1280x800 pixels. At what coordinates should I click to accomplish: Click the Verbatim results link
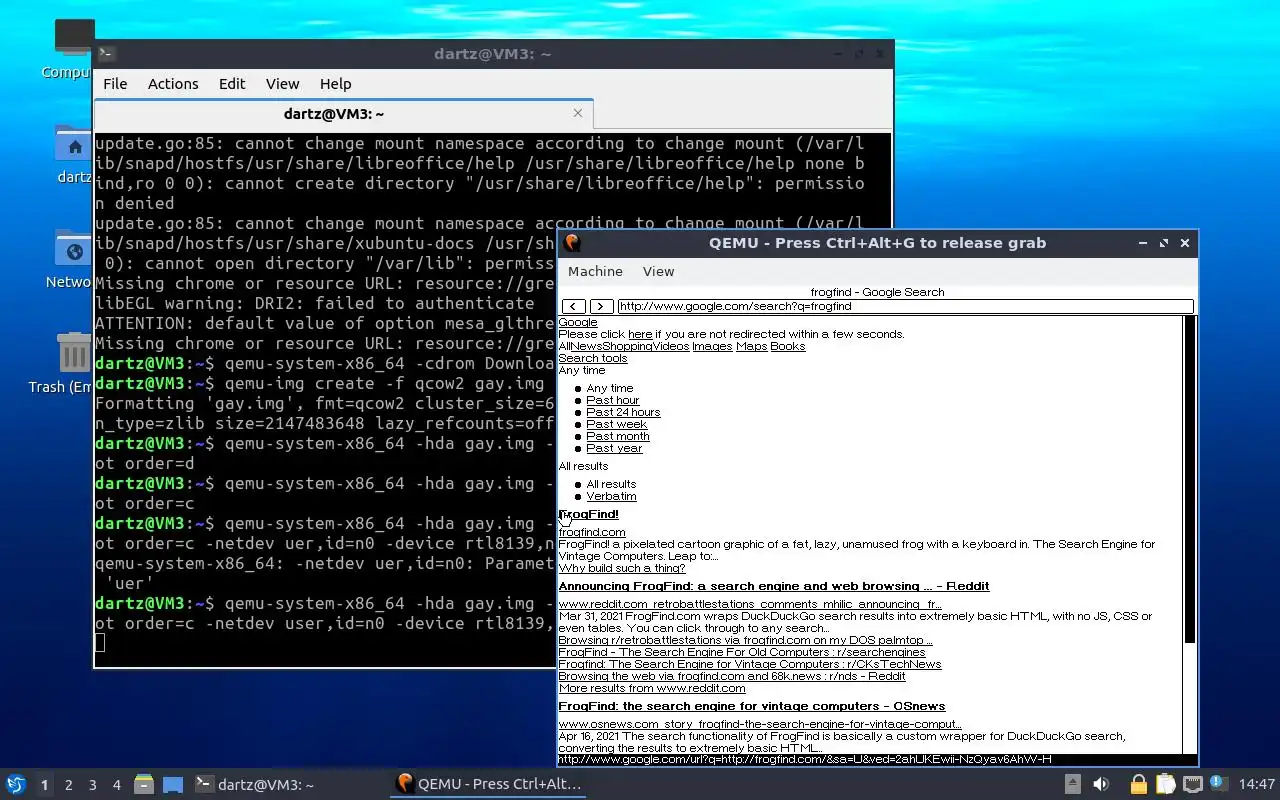(x=611, y=496)
